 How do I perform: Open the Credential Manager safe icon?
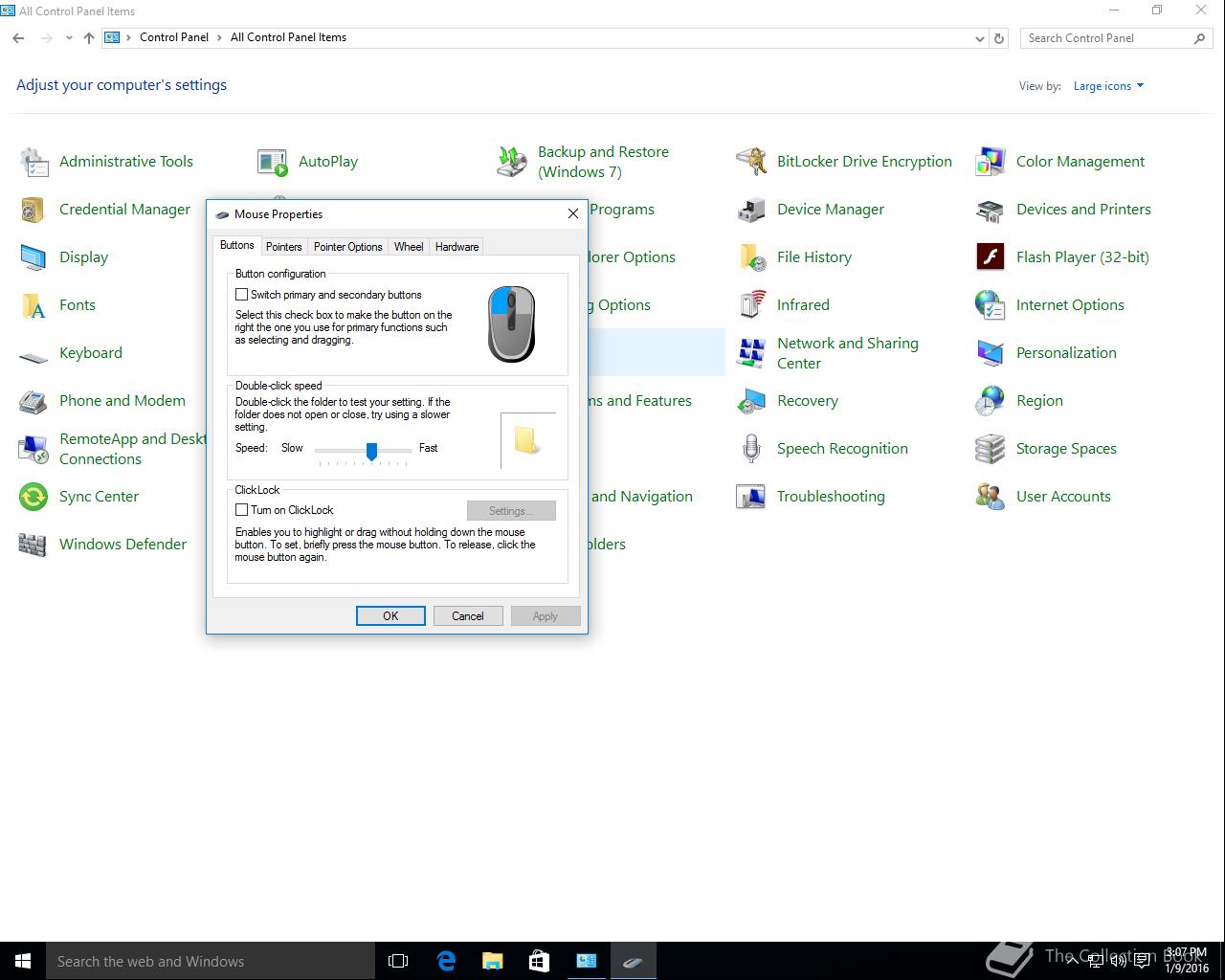tap(33, 210)
